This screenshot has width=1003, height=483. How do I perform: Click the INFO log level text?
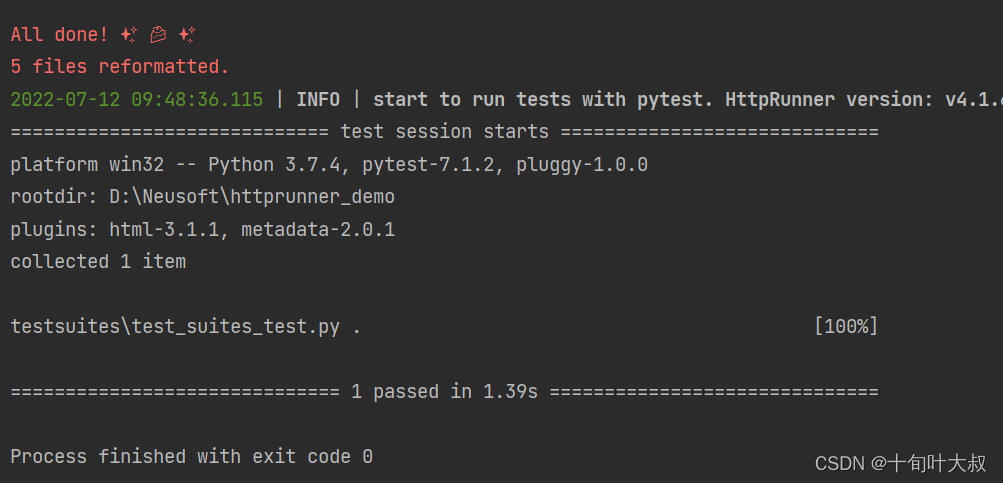point(318,99)
